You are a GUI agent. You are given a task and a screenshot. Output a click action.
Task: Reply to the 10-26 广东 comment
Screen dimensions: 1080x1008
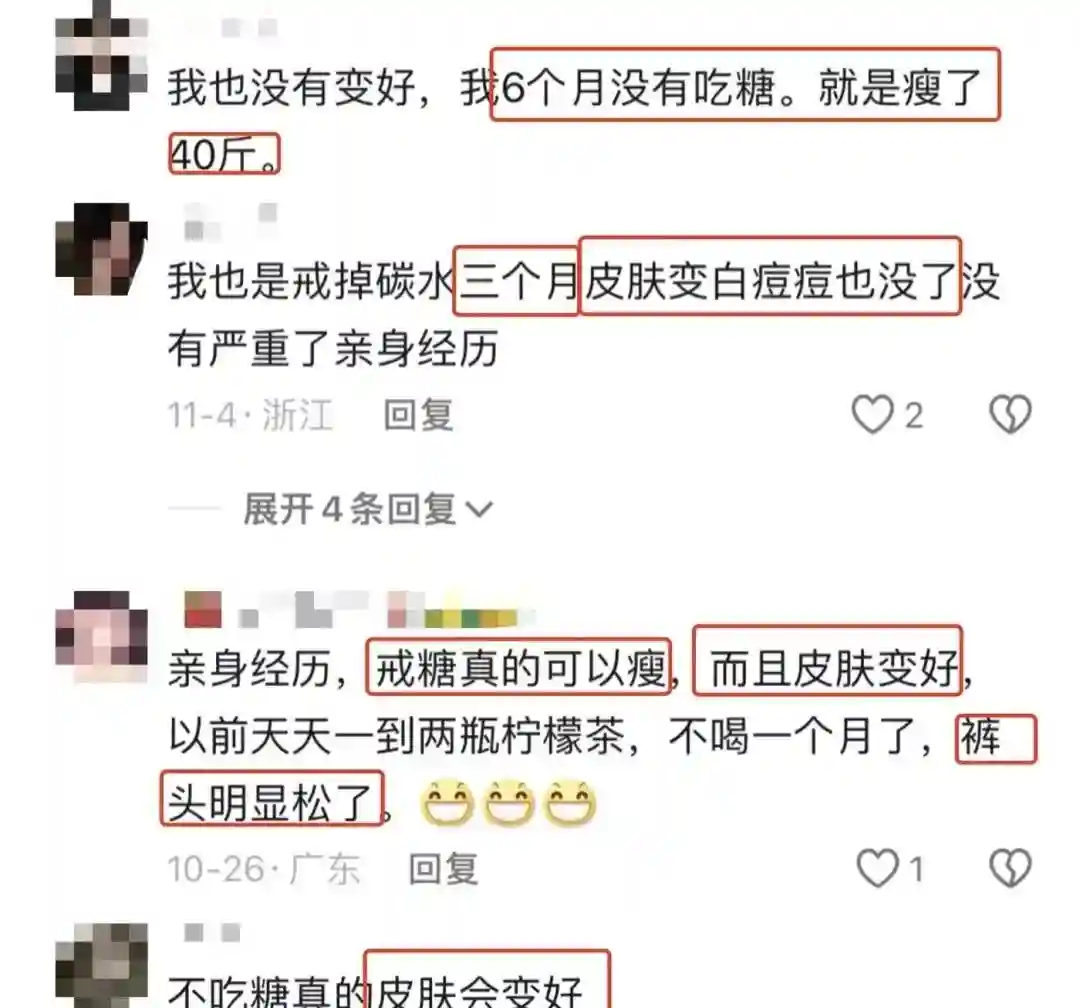[x=443, y=869]
